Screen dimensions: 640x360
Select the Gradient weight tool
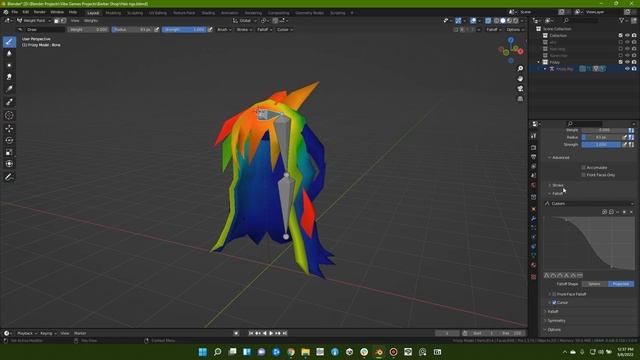(9, 89)
